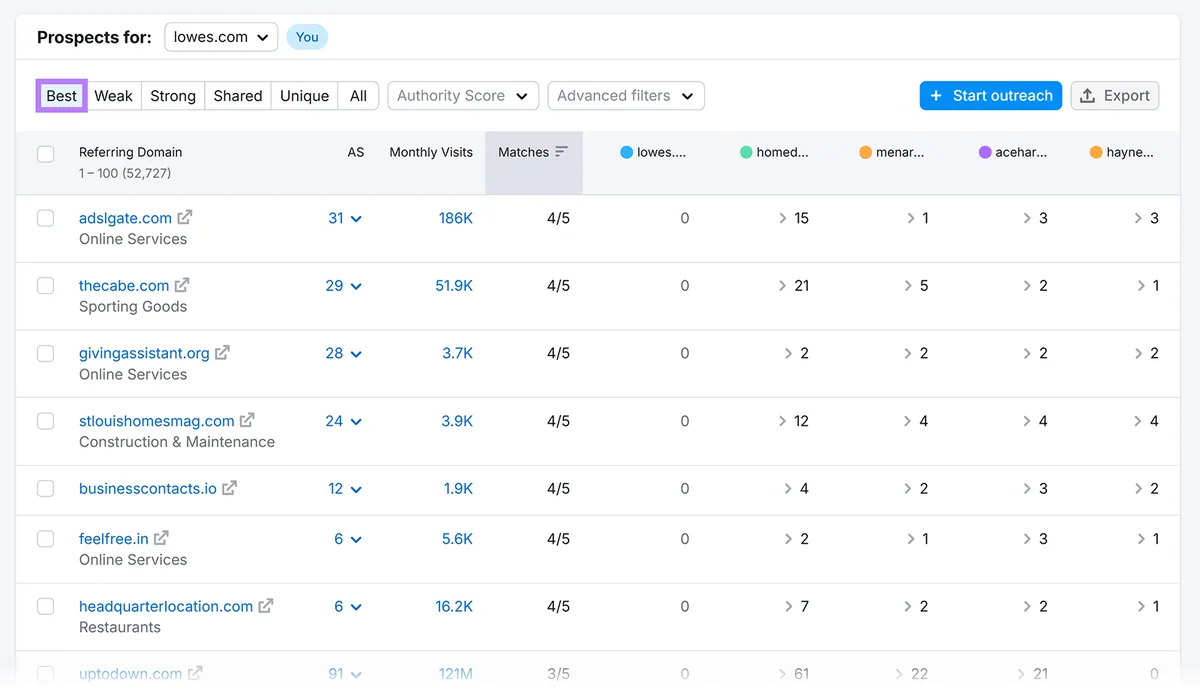Open the feelfree.in domain link
Viewport: 1200px width, 693px height.
(x=114, y=539)
